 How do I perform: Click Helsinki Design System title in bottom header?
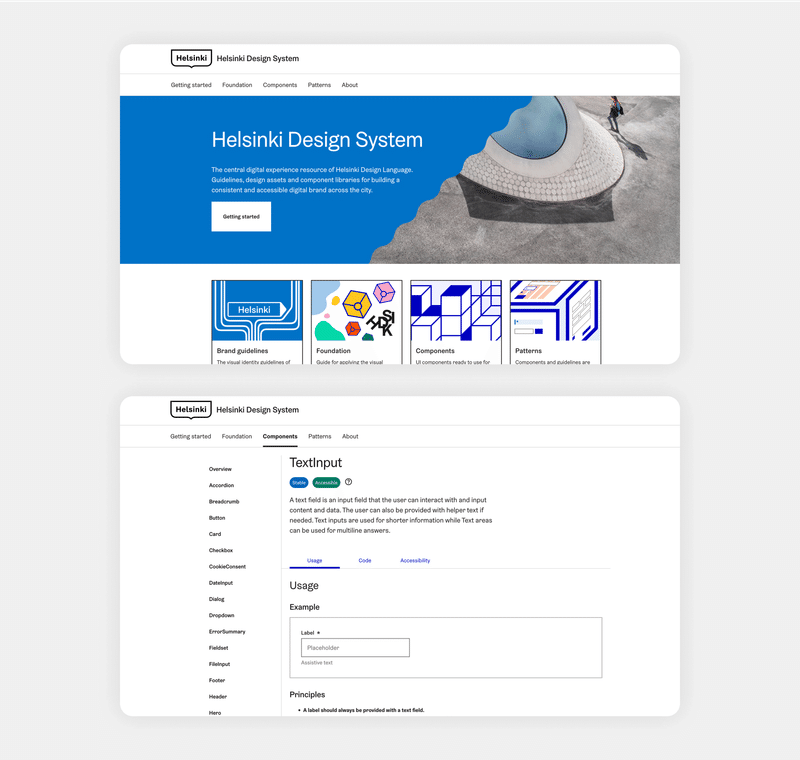[258, 410]
